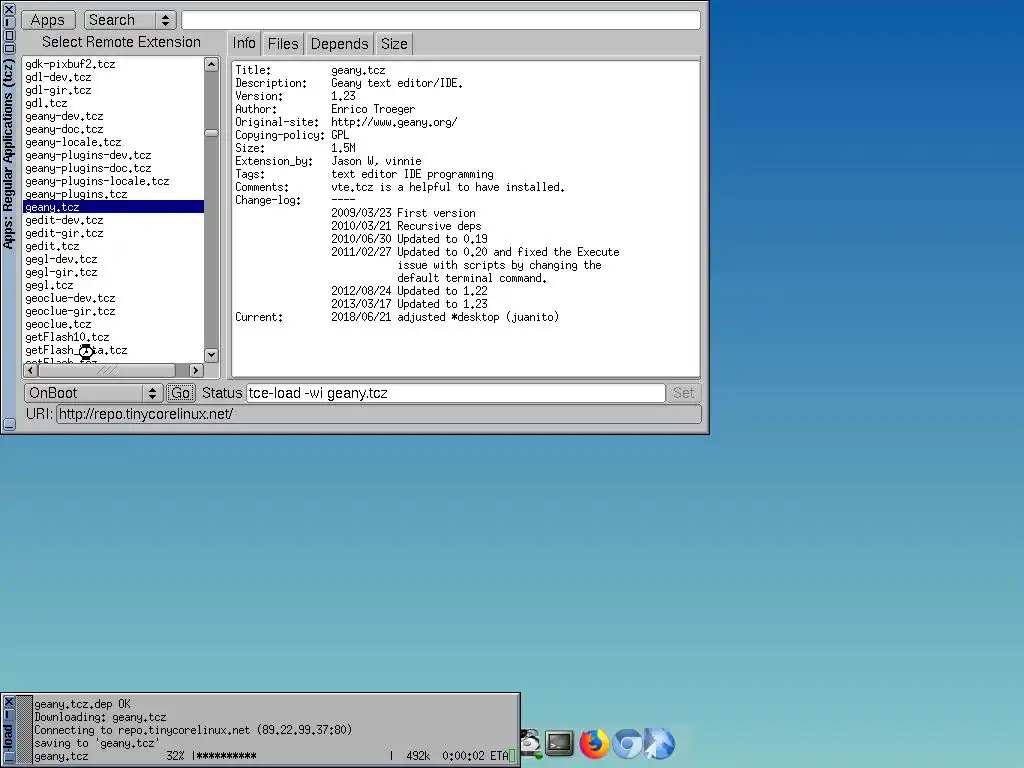1024x768 pixels.
Task: Open the Search type dropdown
Action: pos(130,20)
